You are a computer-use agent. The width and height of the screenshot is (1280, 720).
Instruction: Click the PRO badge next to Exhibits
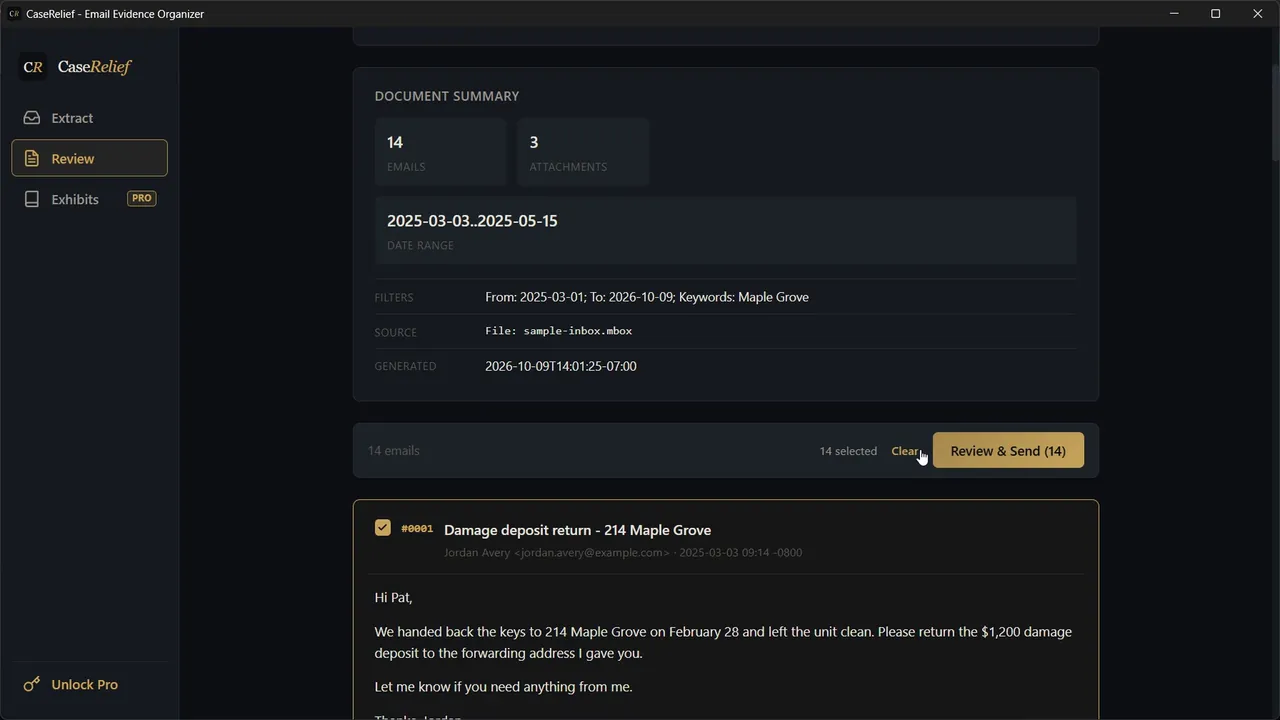click(142, 198)
